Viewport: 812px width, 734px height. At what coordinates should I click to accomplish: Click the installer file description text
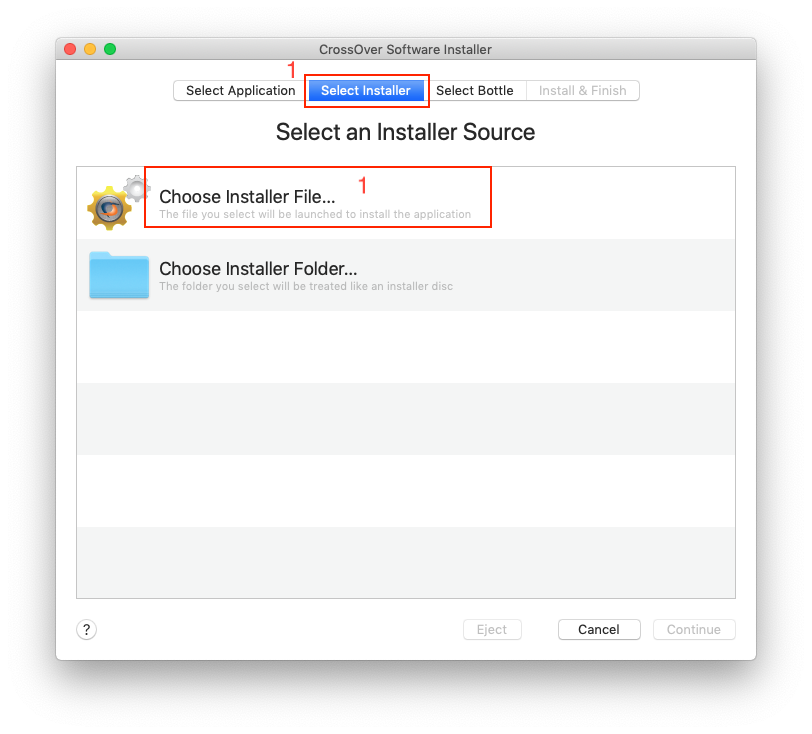coord(314,215)
